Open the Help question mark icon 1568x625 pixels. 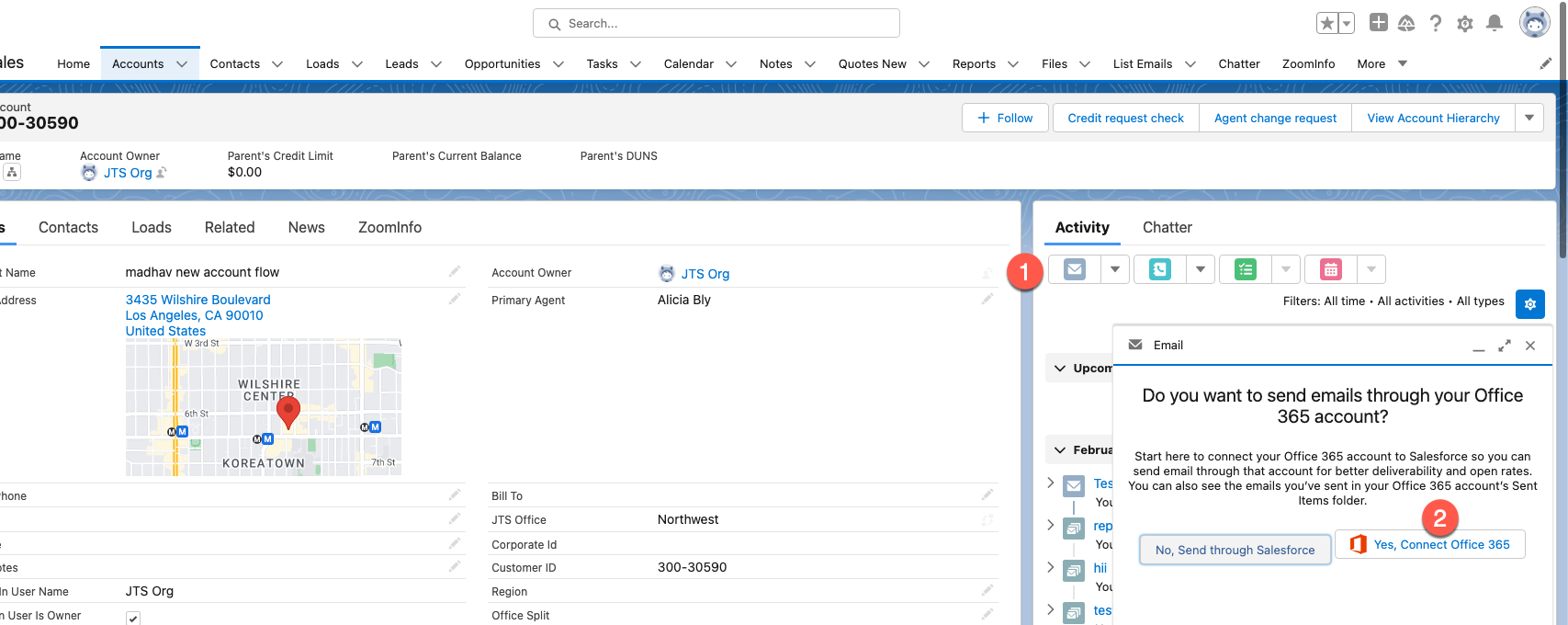tap(1436, 23)
